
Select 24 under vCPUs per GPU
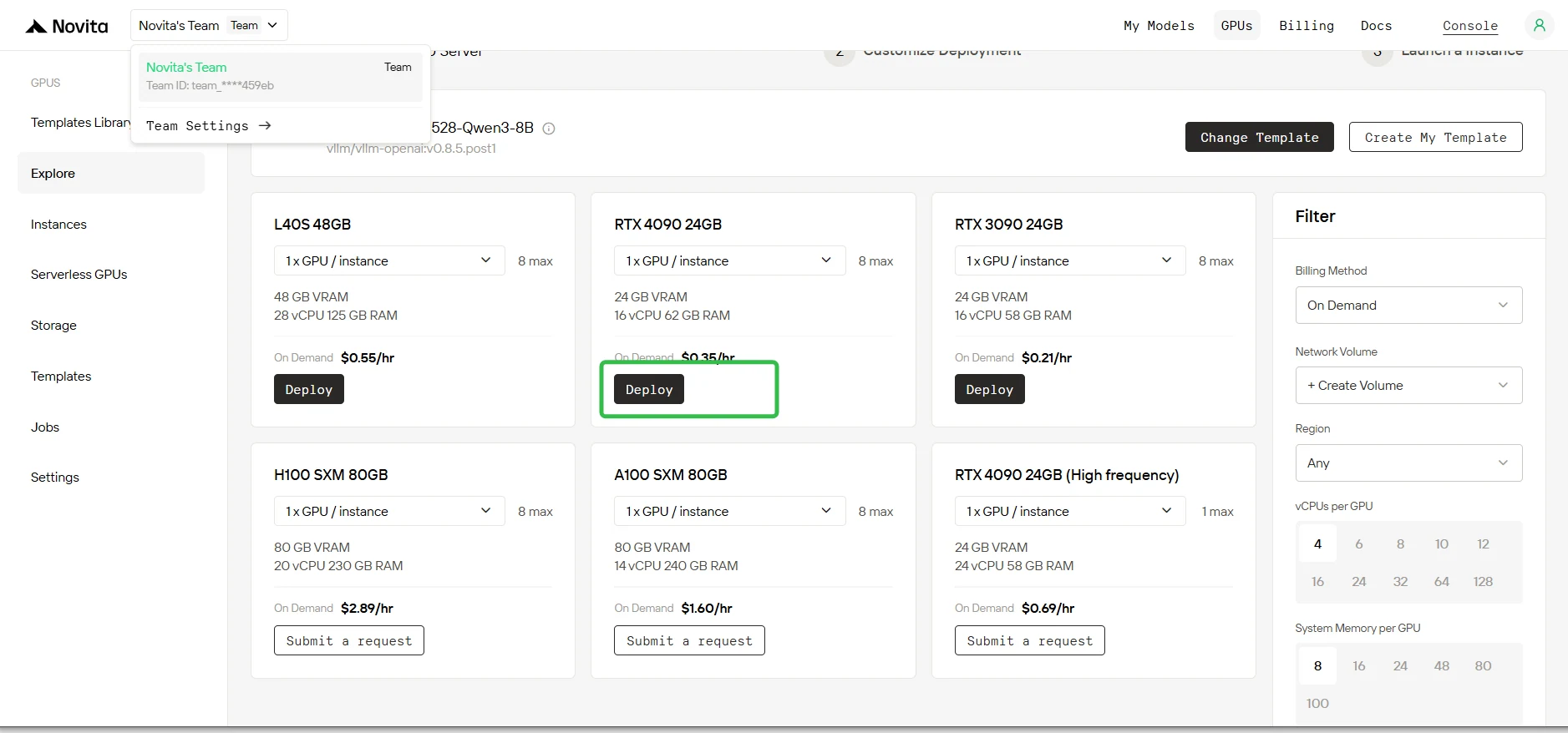click(1359, 582)
